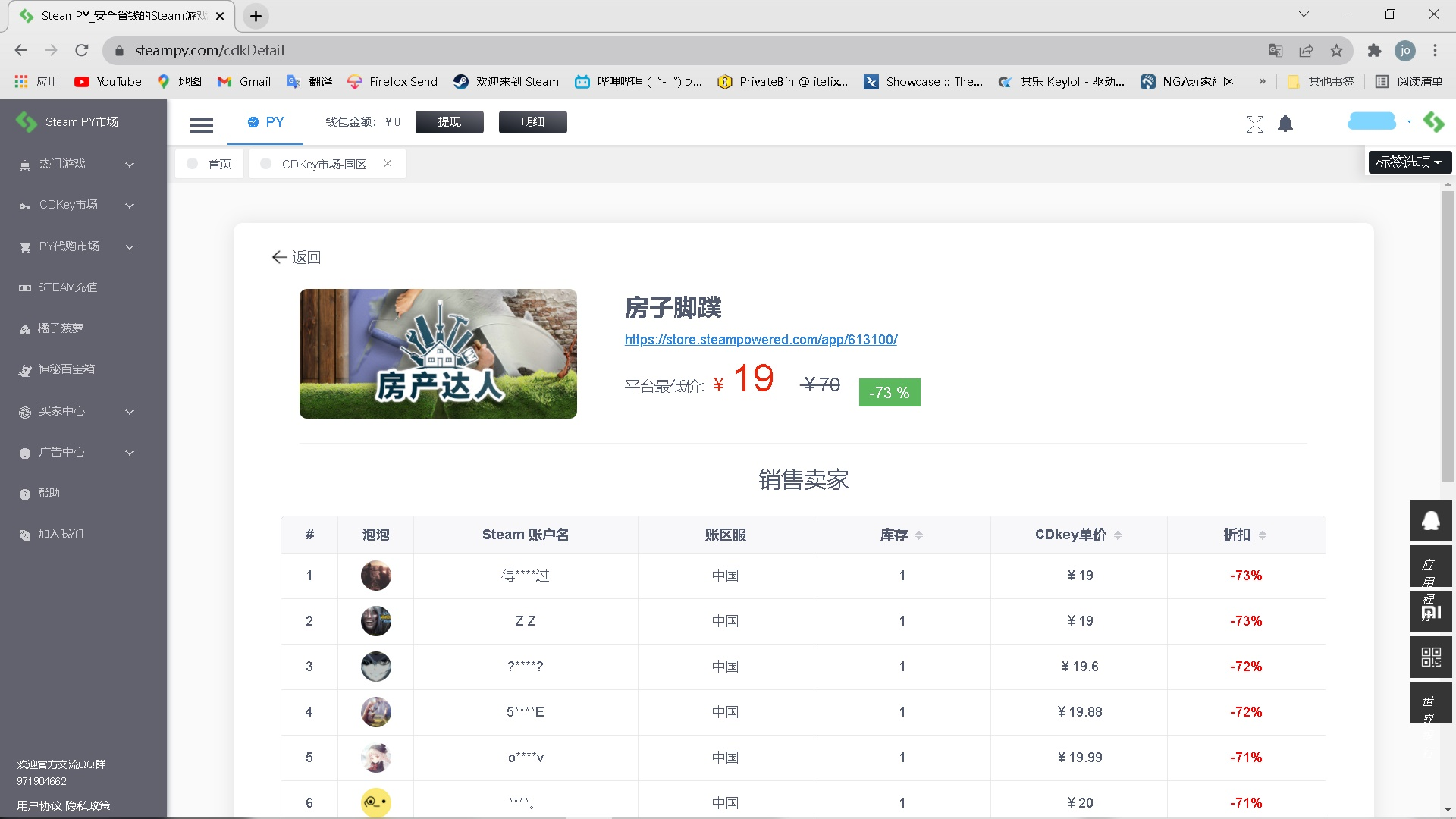This screenshot has height=819, width=1456.
Task: Close the CDKey市场-国区 tab
Action: click(x=388, y=163)
